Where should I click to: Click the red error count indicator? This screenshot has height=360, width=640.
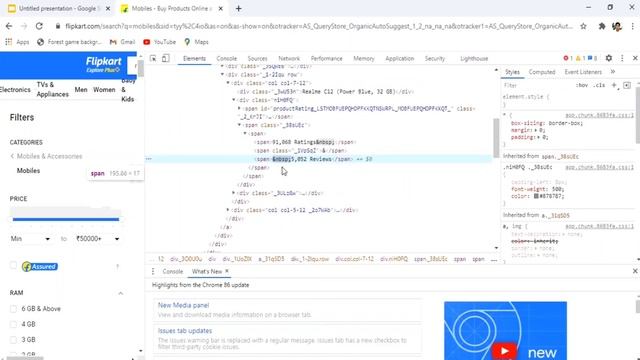(568, 58)
